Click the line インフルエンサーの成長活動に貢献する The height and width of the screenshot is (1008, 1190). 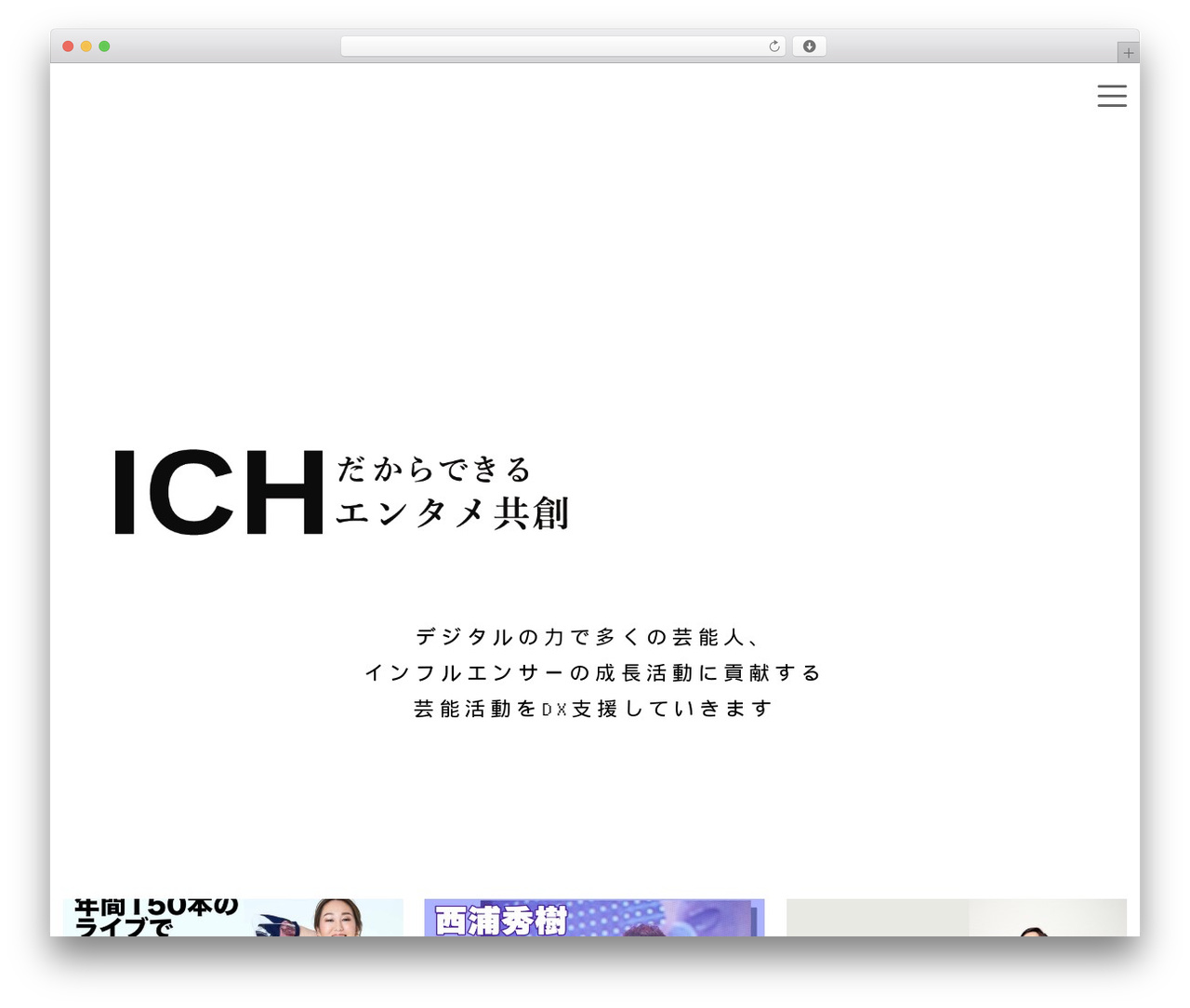(593, 672)
